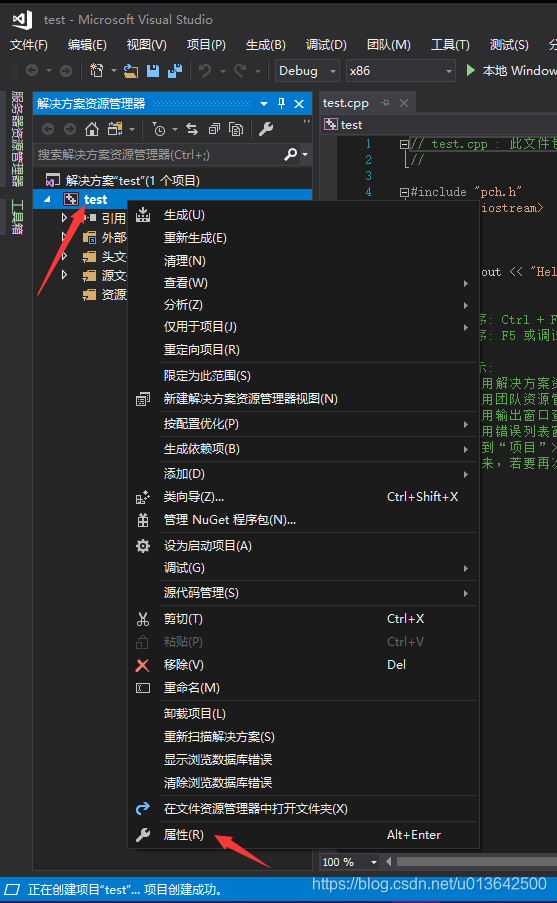
Task: Click the 本地 Windows debugger button label
Action: 519,70
